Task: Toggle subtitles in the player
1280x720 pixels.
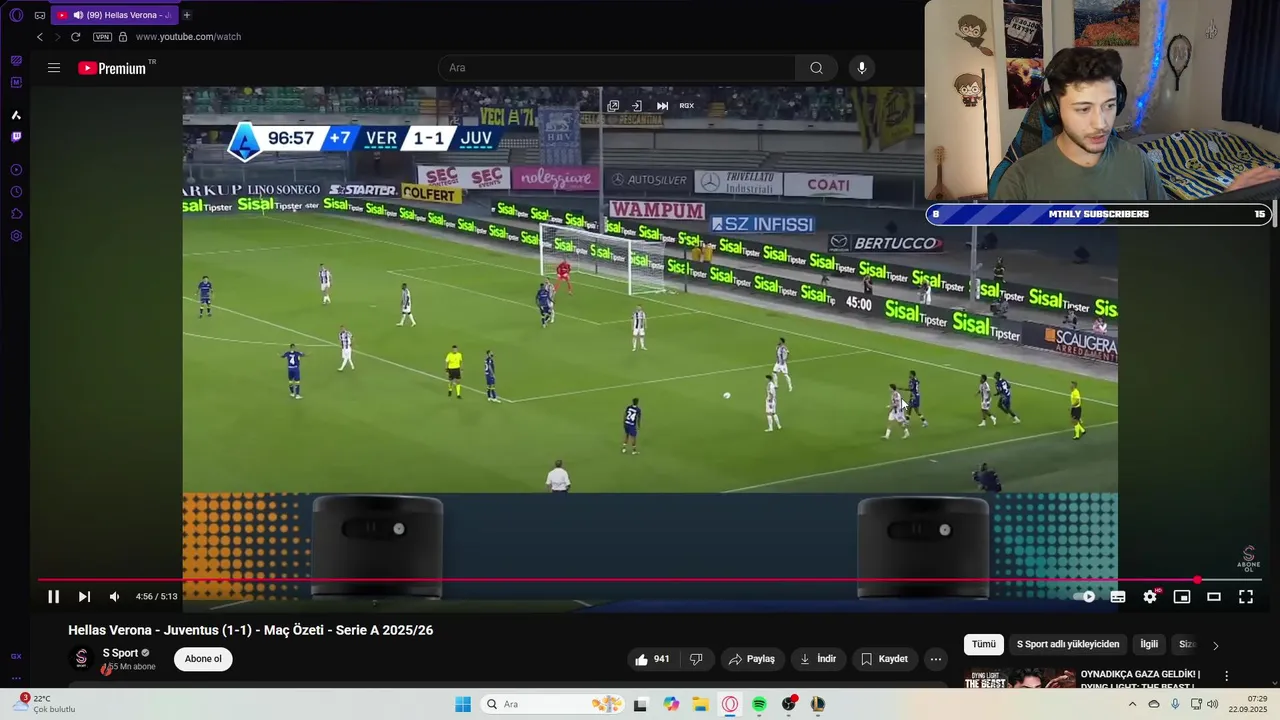Action: coord(1118,597)
